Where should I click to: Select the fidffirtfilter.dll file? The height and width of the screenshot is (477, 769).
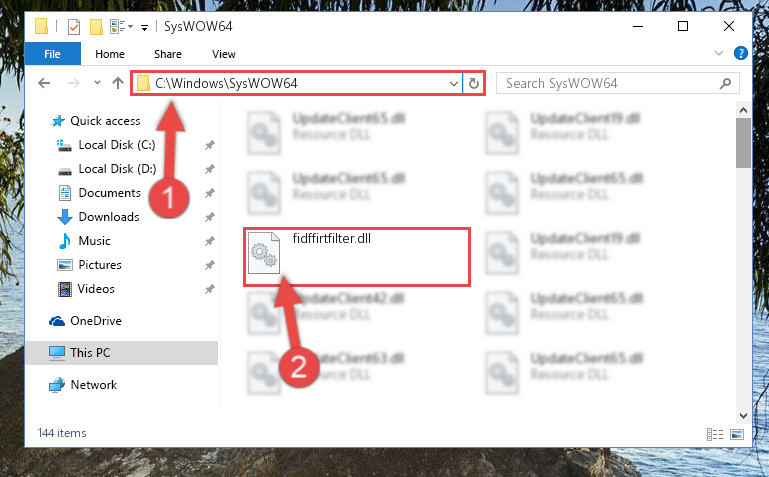point(357,257)
